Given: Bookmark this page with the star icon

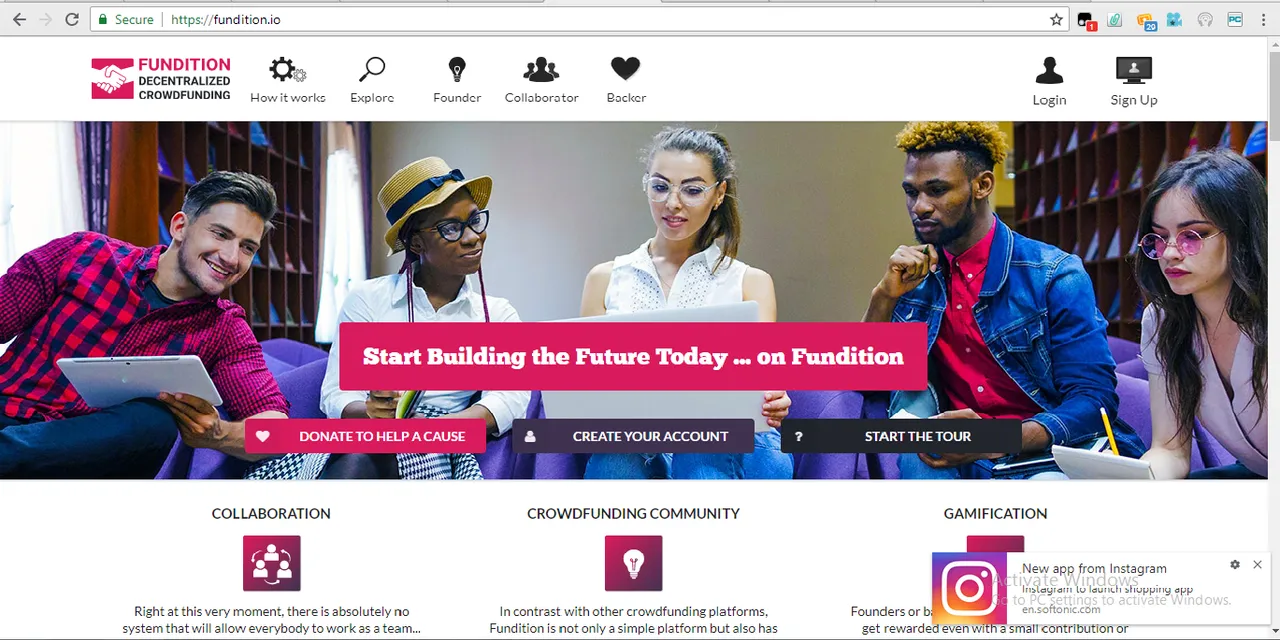Looking at the screenshot, I should (1056, 19).
